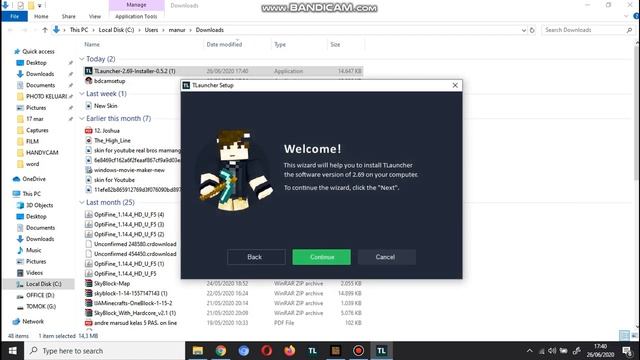Select the OFFICE (D:) drive

[x=40, y=295]
